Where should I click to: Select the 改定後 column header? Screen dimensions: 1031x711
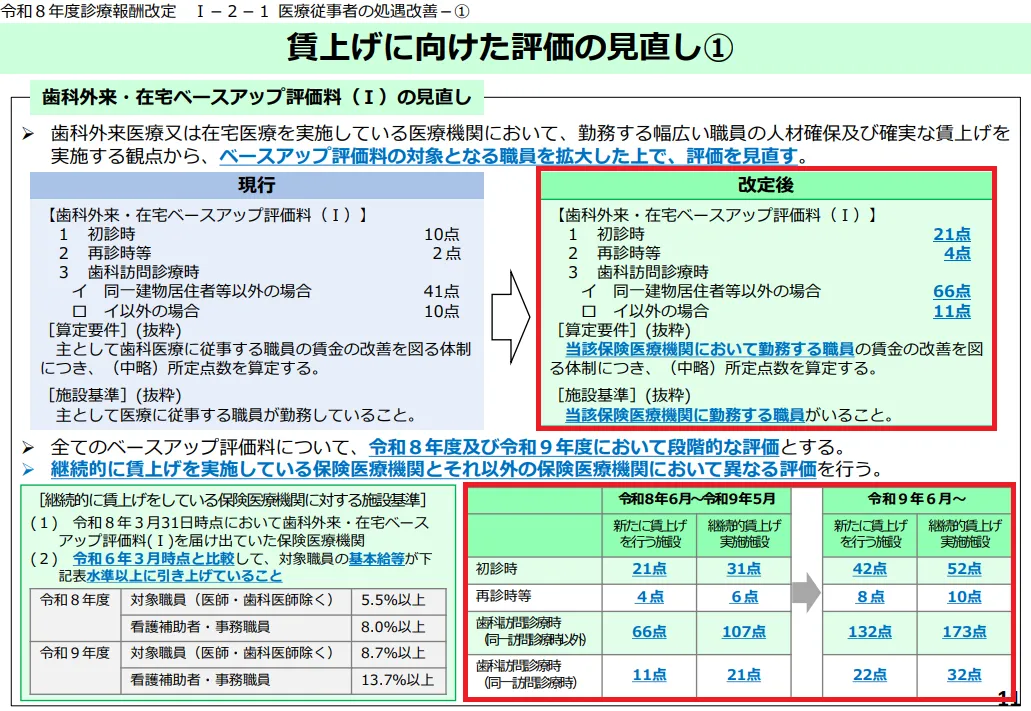(766, 185)
